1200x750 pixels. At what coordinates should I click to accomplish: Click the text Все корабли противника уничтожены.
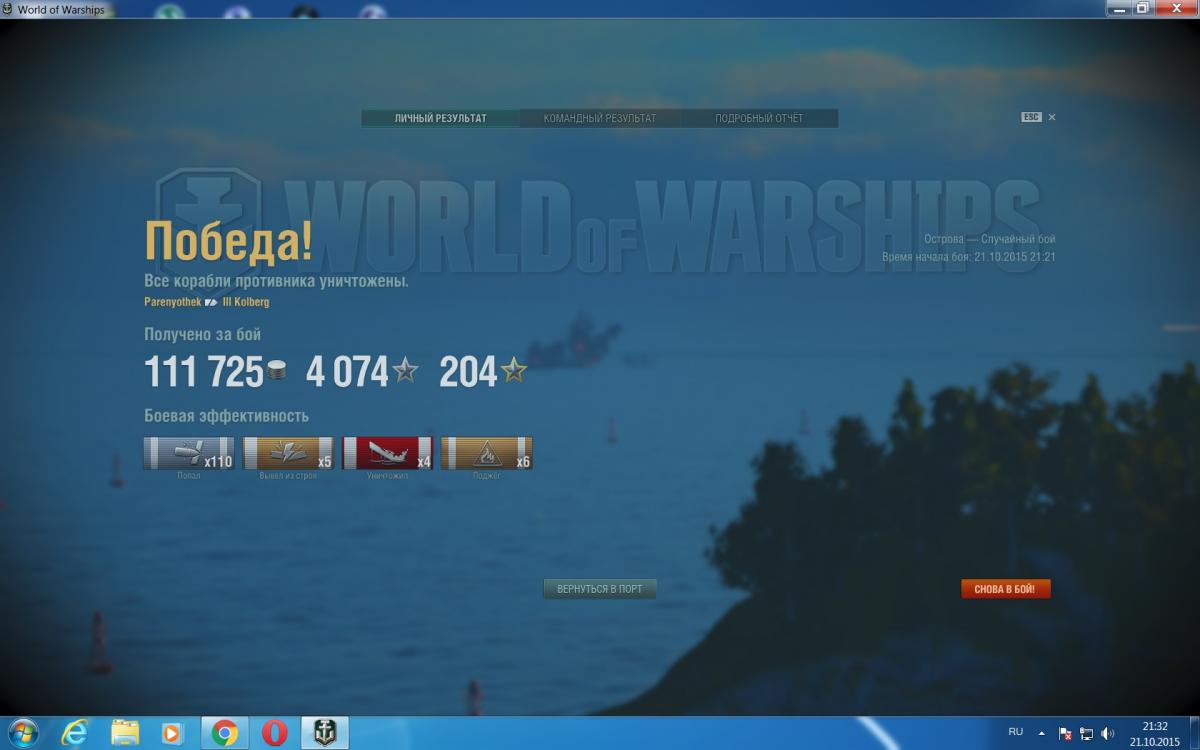[x=277, y=281]
